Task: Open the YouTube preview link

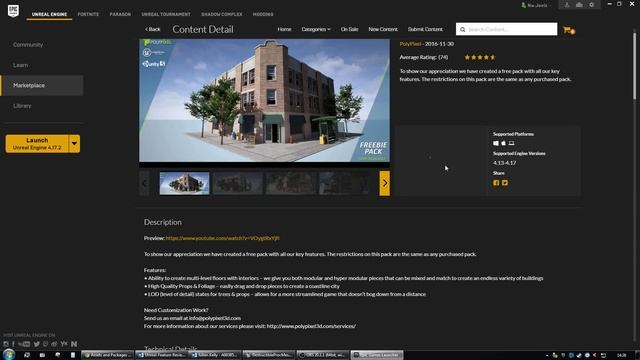Action: 222,238
